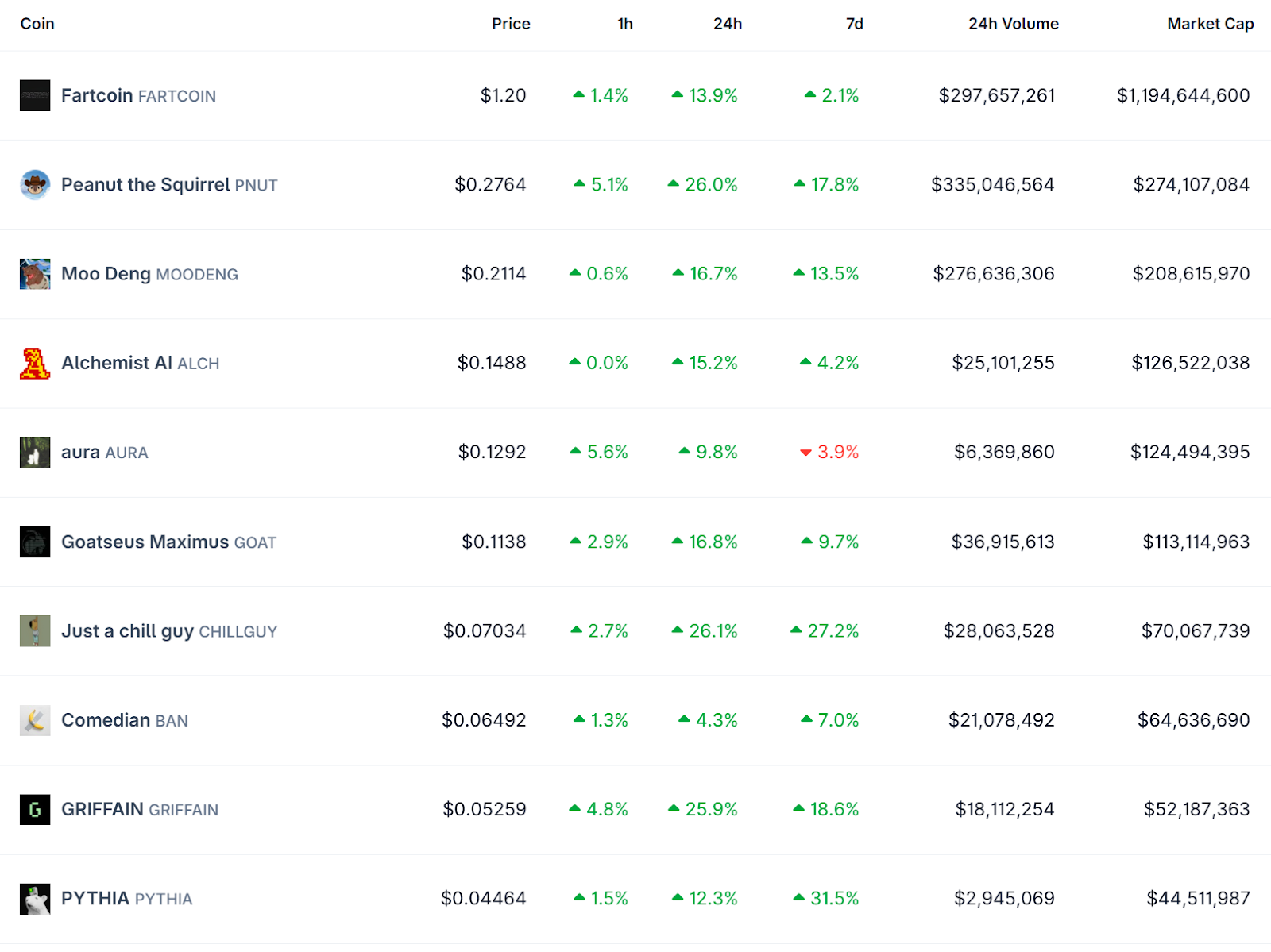This screenshot has width=1271, height=952.
Task: Click the GRIFFAIN green letter icon
Action: tap(35, 809)
